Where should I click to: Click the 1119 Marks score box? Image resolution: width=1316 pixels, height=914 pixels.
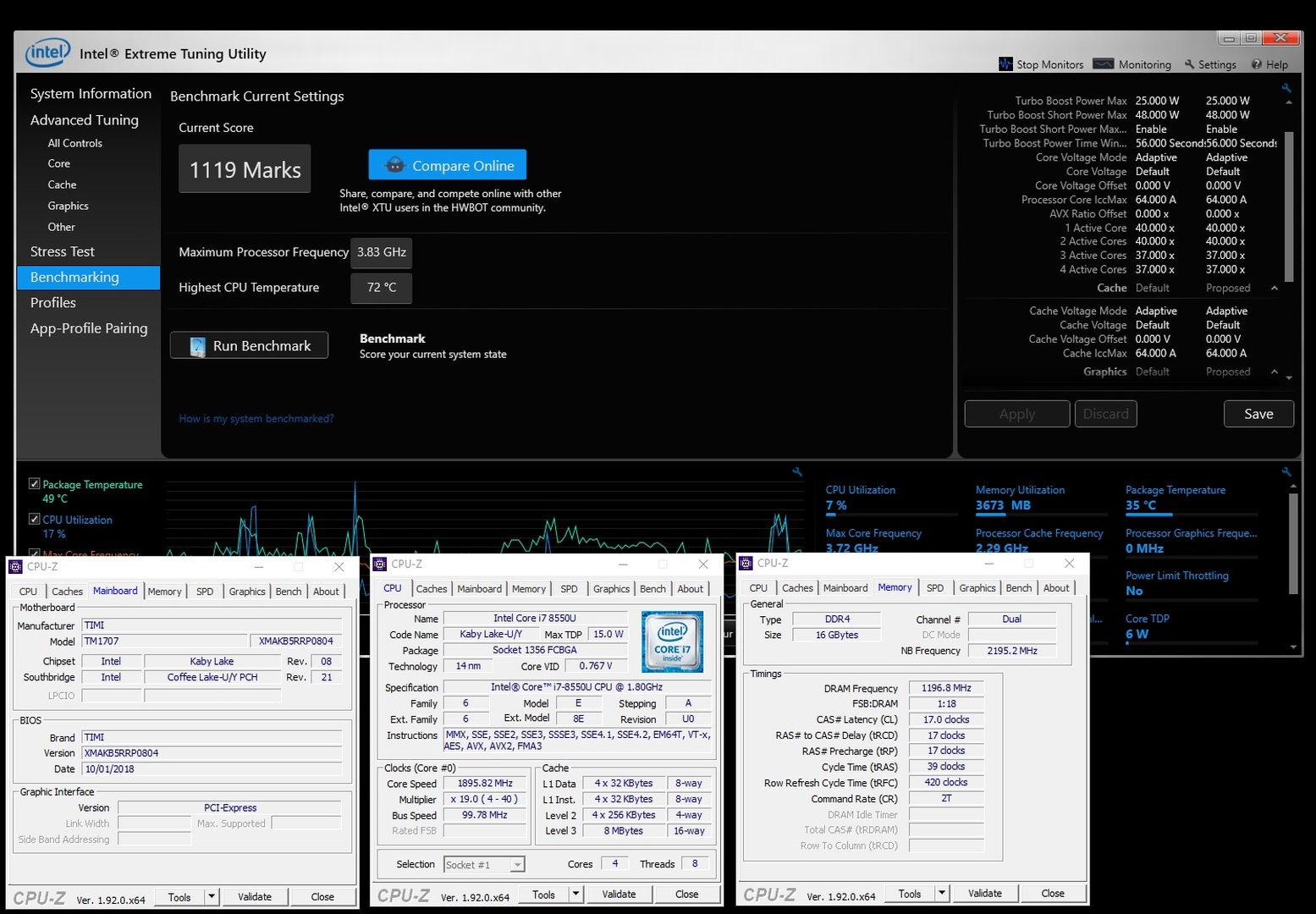(245, 169)
